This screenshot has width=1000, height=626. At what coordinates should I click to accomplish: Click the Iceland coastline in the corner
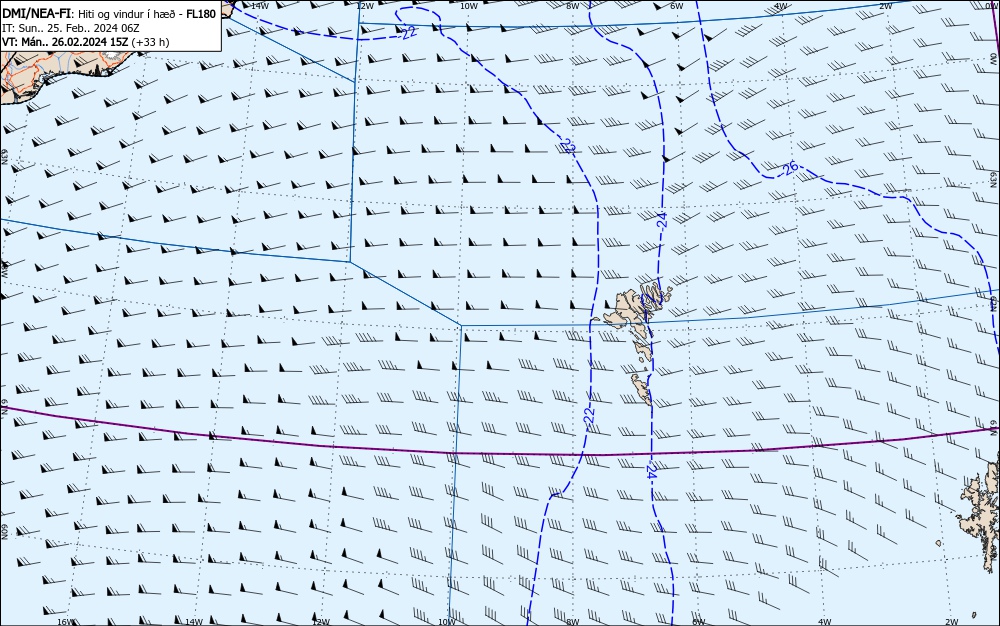click(51, 73)
